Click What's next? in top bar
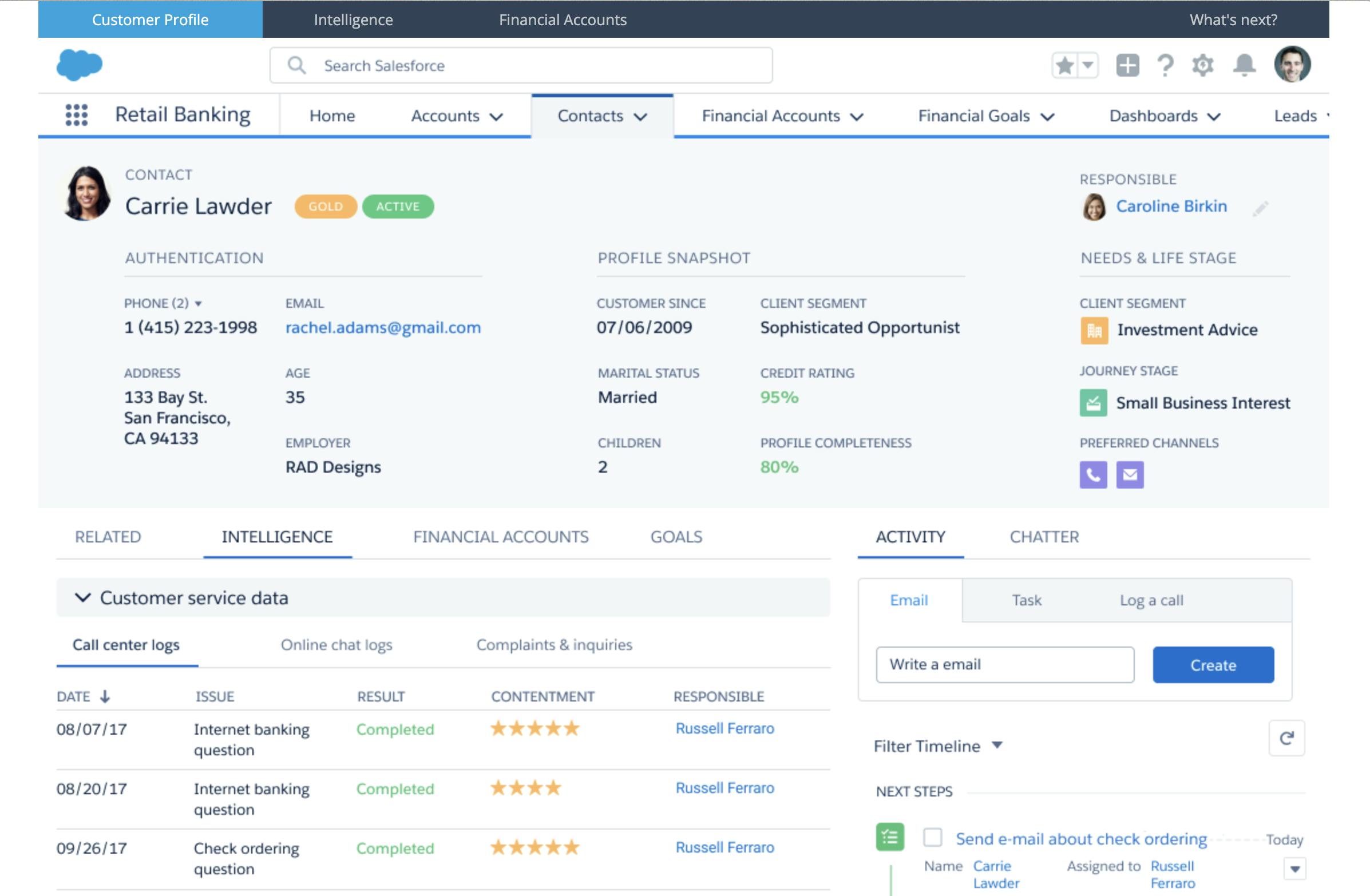This screenshot has width=1370, height=896. point(1233,19)
